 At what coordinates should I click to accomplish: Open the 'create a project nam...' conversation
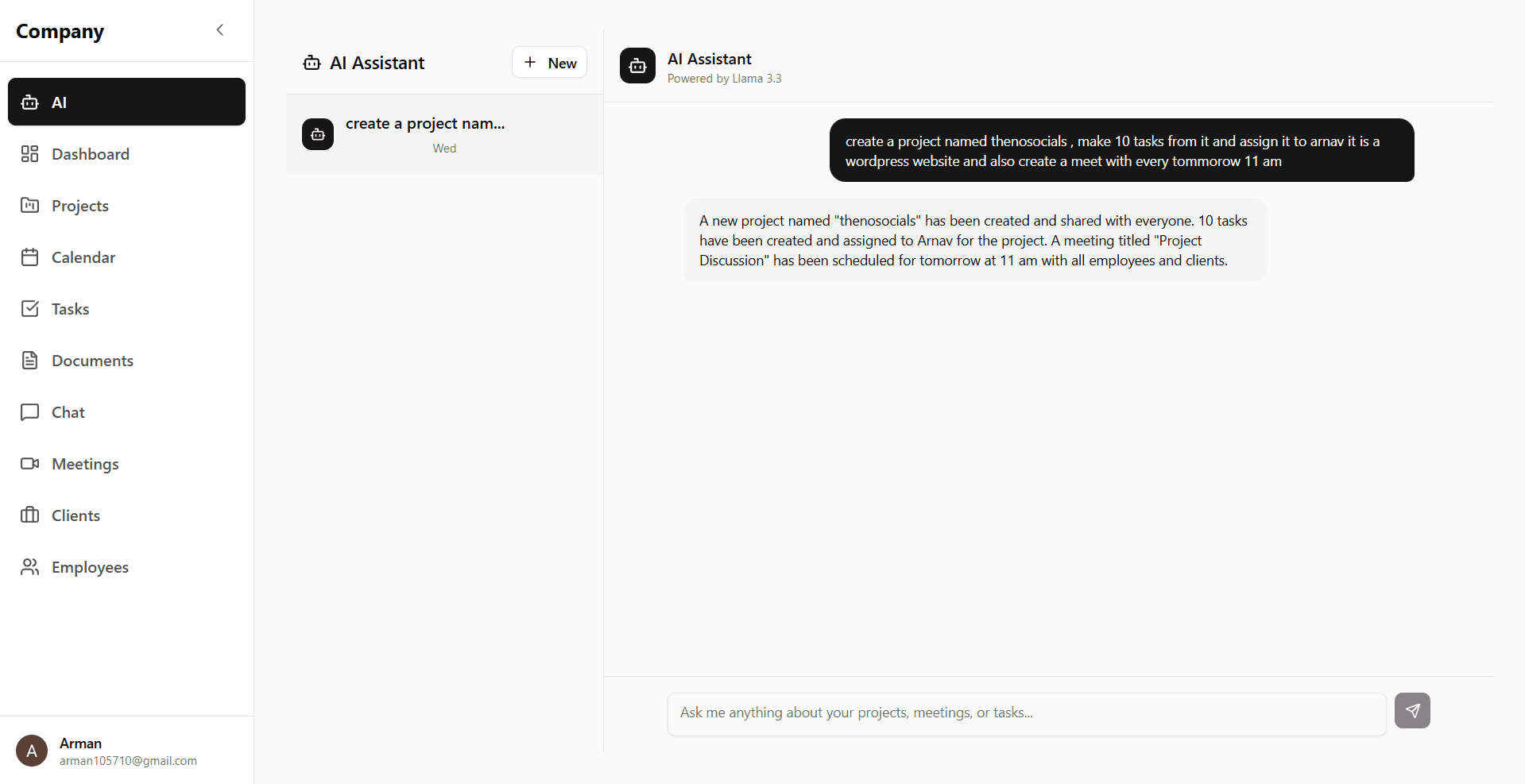point(443,134)
